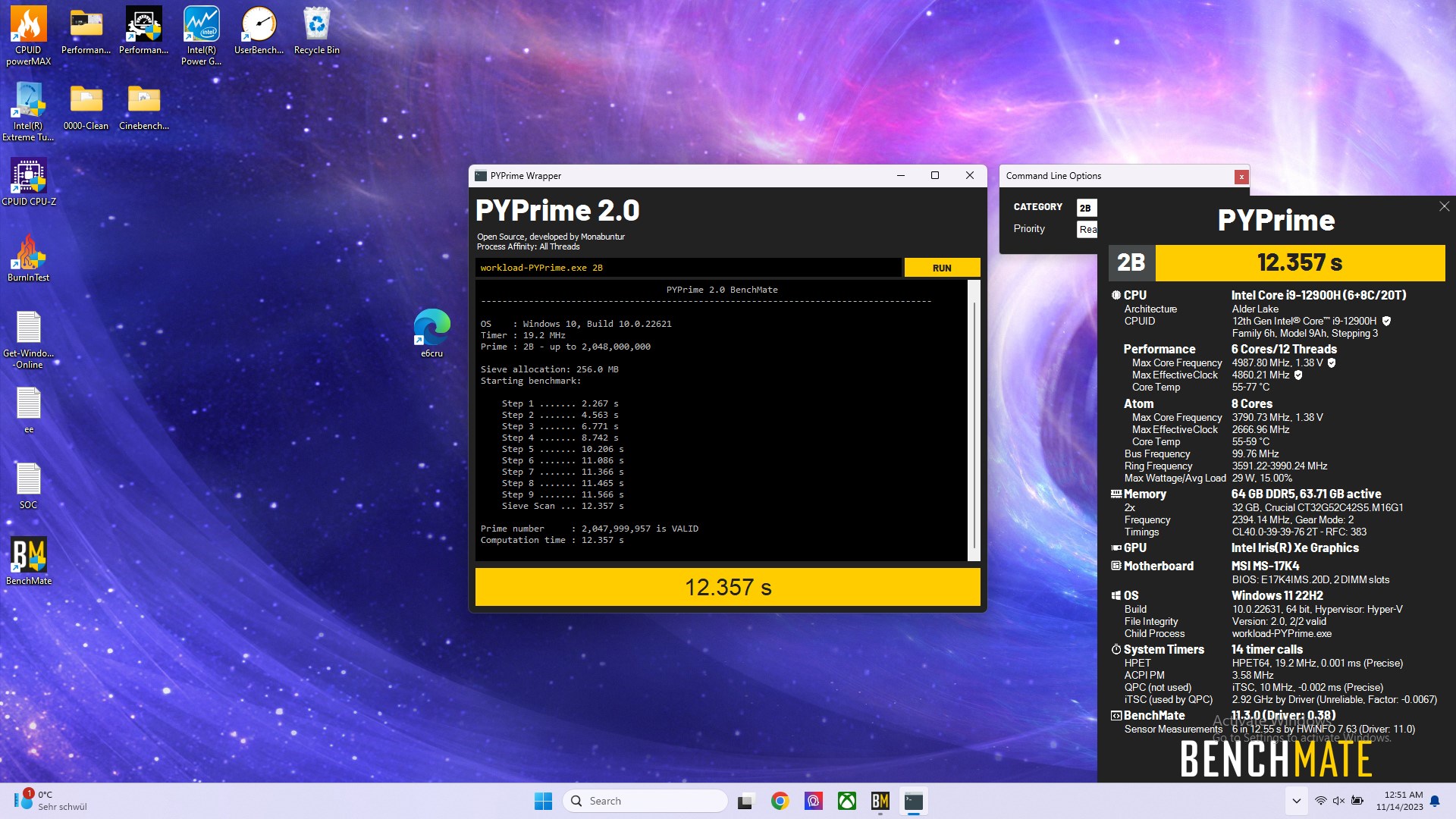Show hidden tray icons chevron

pyautogui.click(x=1296, y=801)
